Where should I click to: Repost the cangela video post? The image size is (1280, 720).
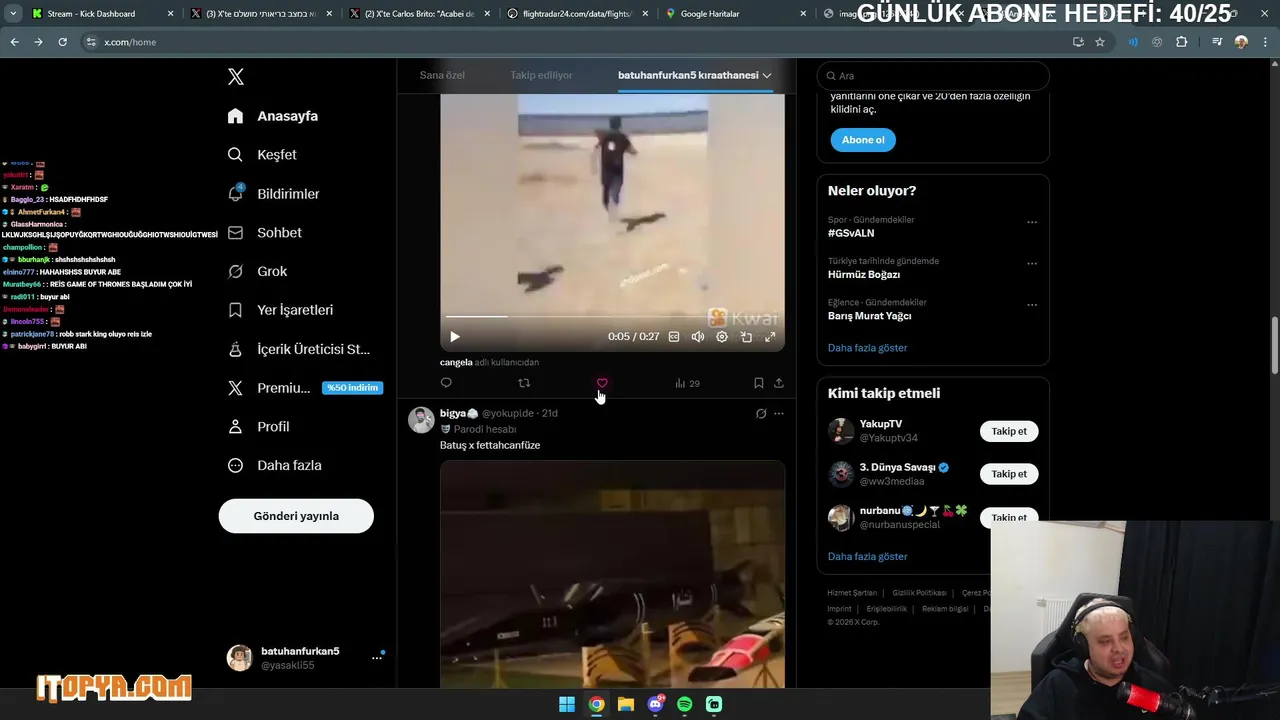524,383
